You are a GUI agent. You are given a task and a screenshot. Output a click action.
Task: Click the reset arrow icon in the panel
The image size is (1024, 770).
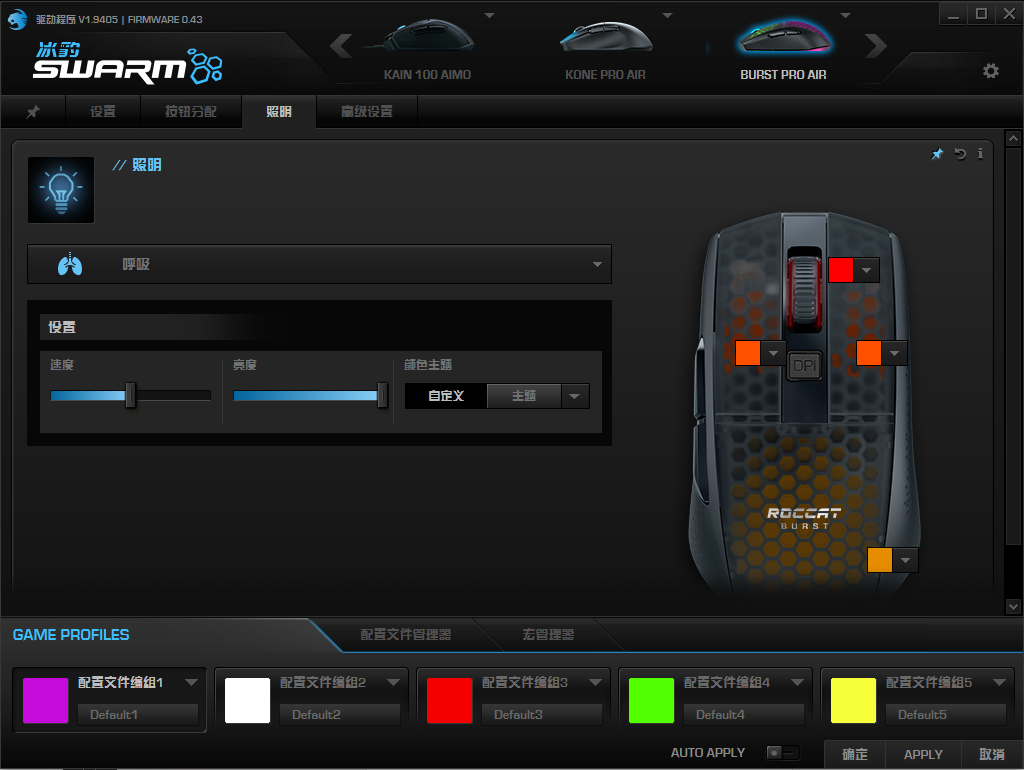pos(960,154)
